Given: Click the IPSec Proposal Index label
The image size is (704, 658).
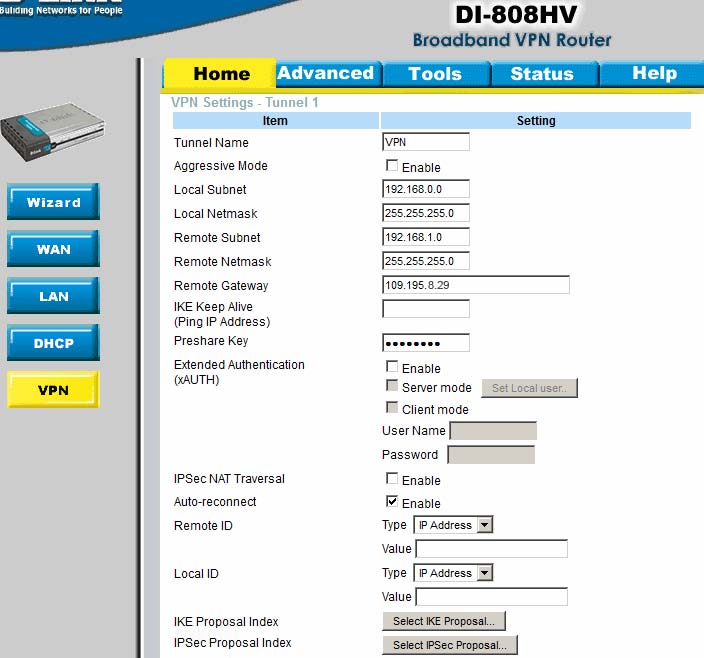Looking at the screenshot, I should (x=233, y=643).
